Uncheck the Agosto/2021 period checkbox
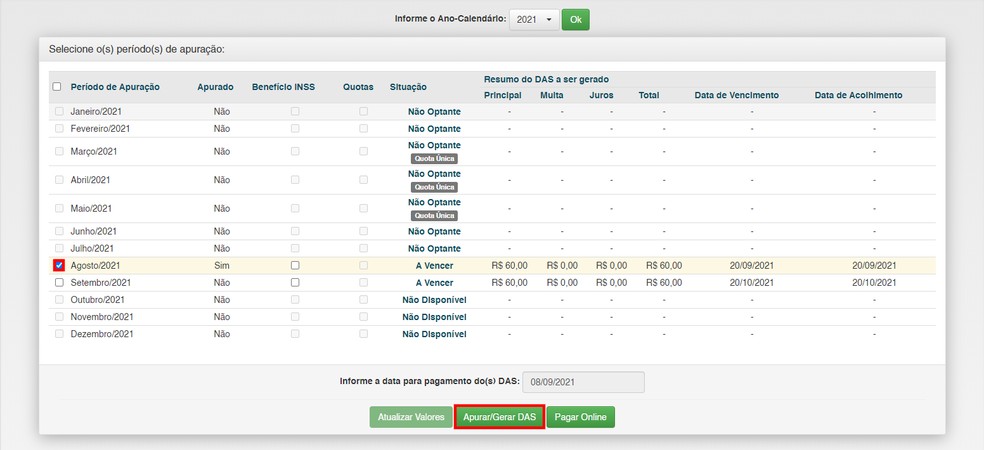Image resolution: width=984 pixels, height=450 pixels. [58, 266]
